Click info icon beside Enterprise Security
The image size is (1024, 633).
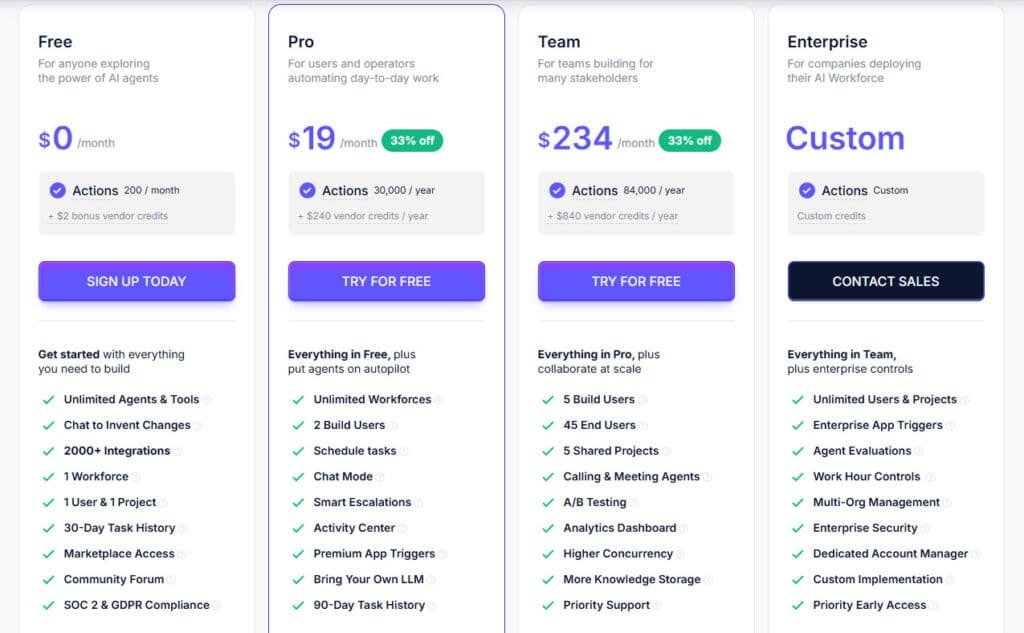click(925, 529)
